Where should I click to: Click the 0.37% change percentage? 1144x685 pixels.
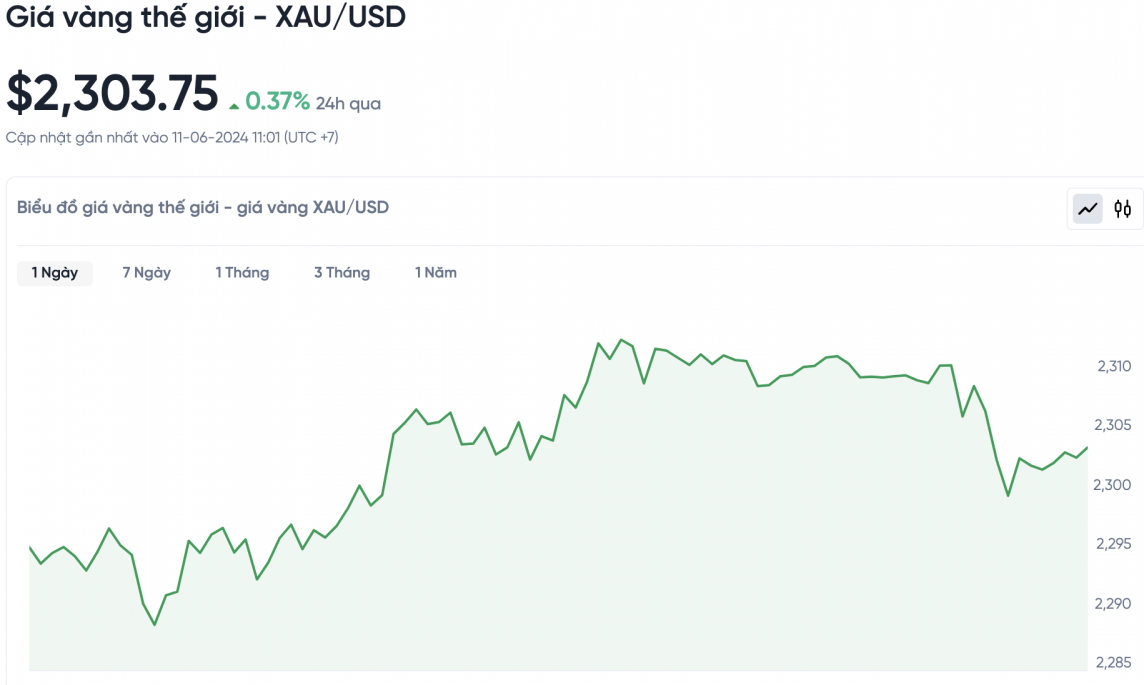pos(277,102)
